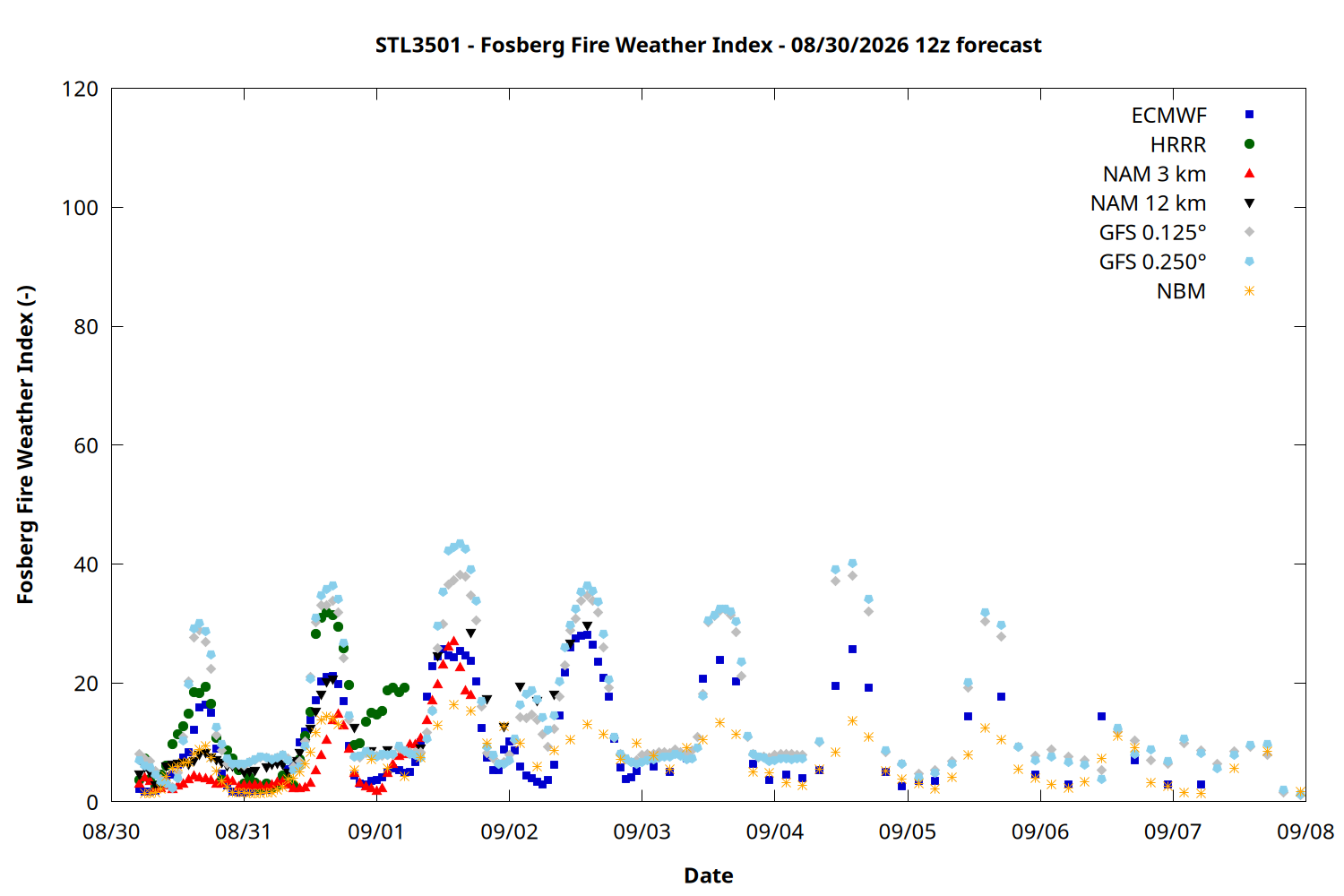The width and height of the screenshot is (1344, 896).
Task: Select the ECMWF legend label
Action: coord(1168,116)
